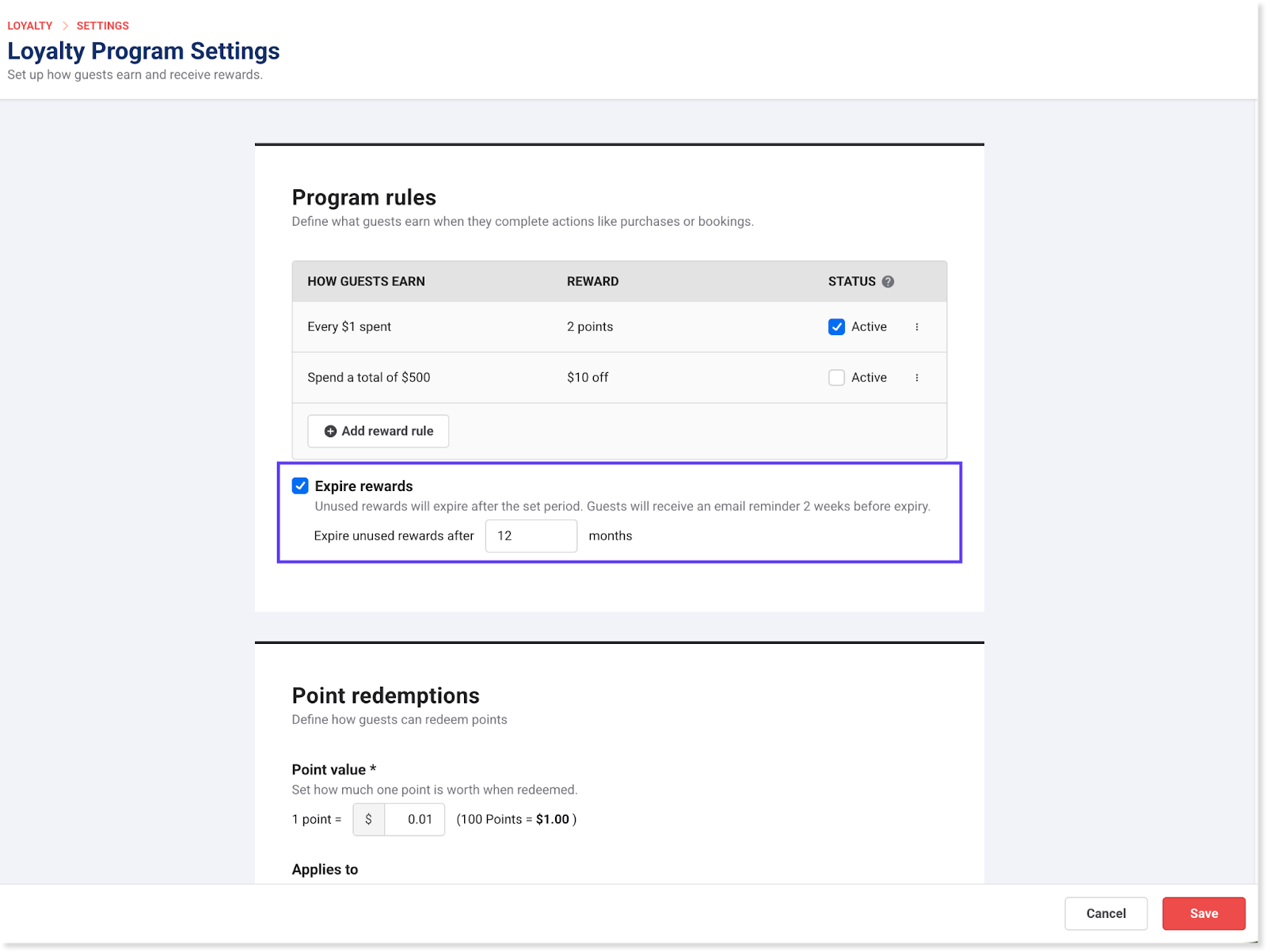Select the $10 off reward cell

[x=588, y=378]
